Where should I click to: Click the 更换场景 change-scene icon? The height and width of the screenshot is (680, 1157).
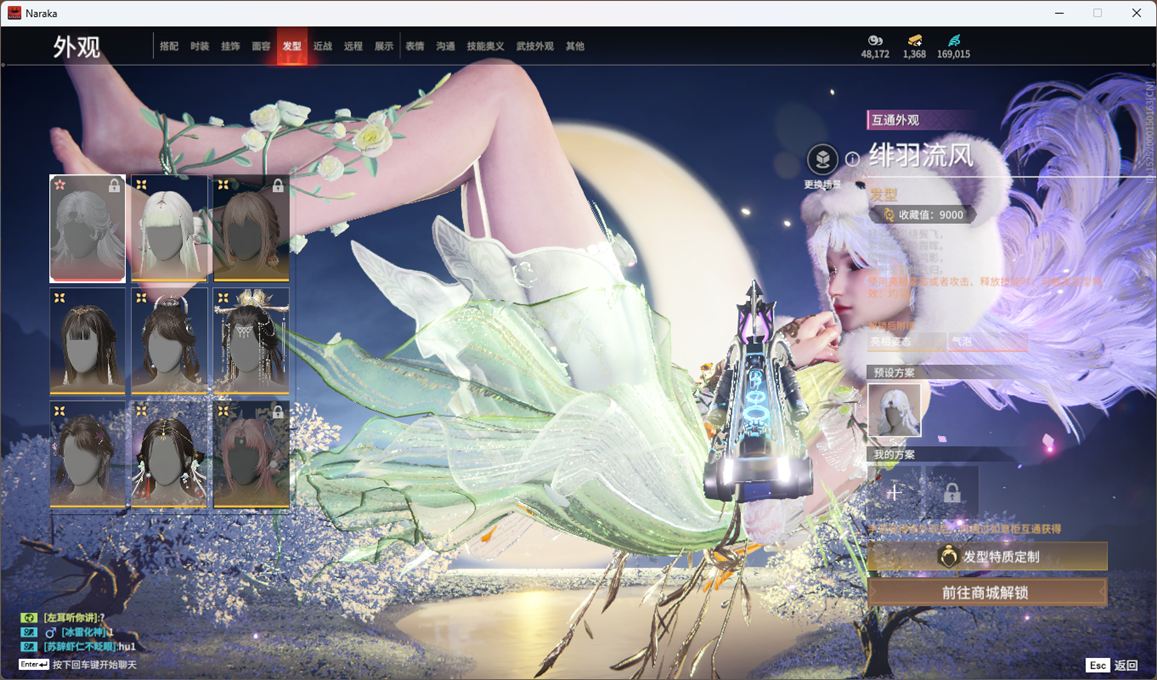(x=822, y=159)
